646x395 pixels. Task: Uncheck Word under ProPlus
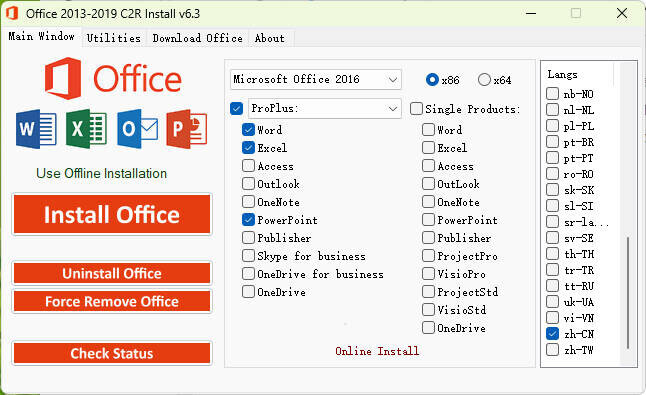248,130
